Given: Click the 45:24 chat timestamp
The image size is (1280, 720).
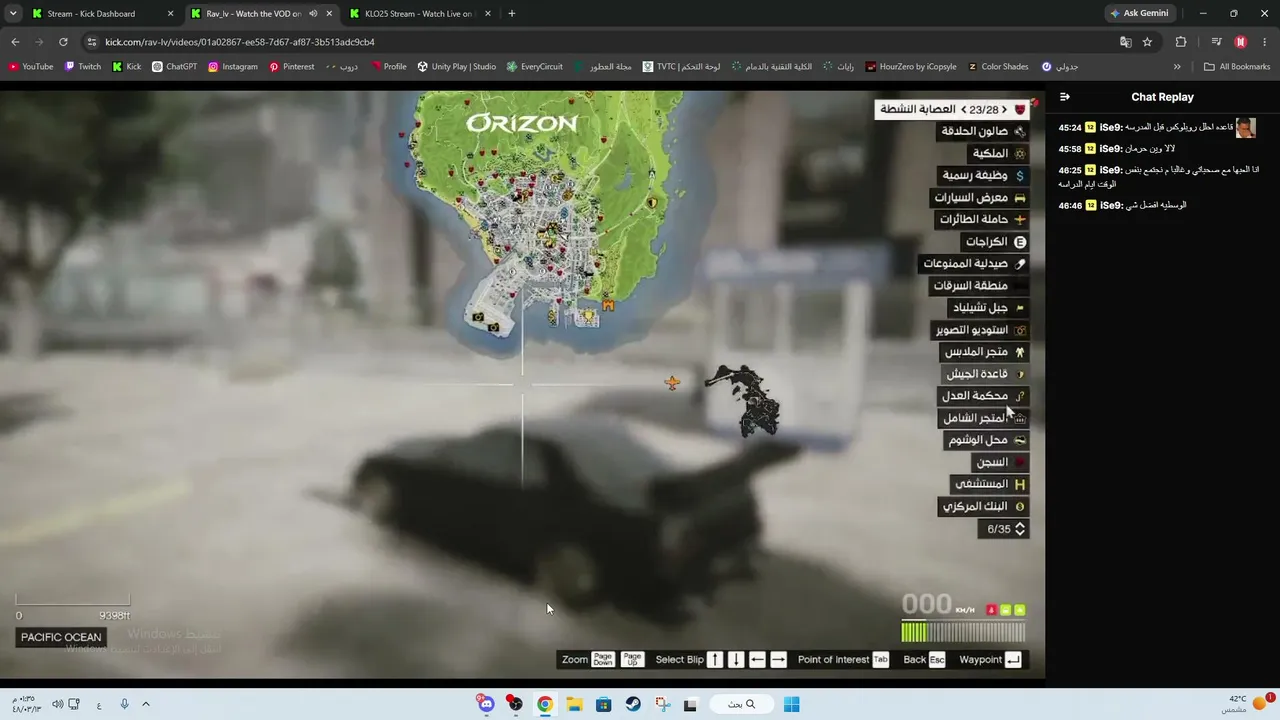Looking at the screenshot, I should point(1070,128).
